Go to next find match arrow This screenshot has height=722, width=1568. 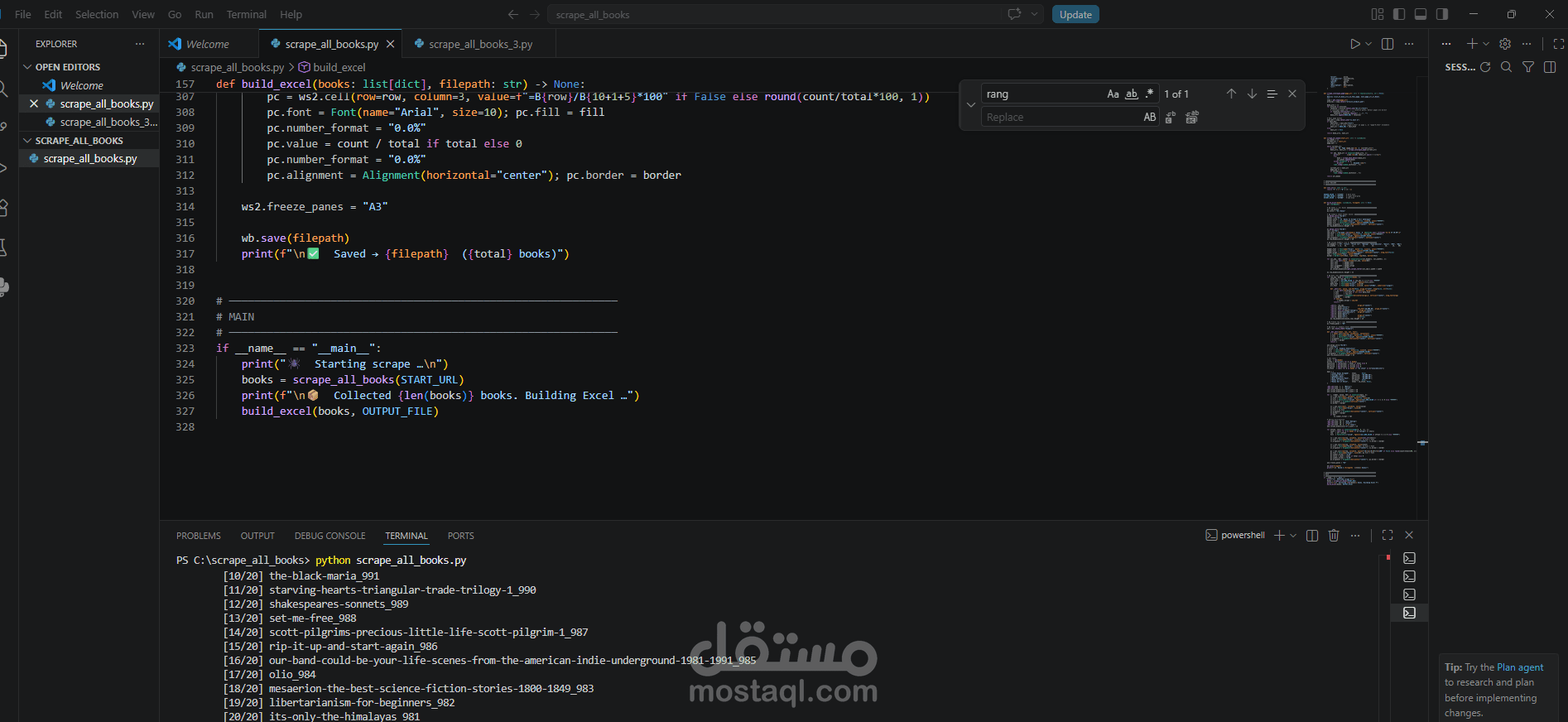coord(1252,94)
